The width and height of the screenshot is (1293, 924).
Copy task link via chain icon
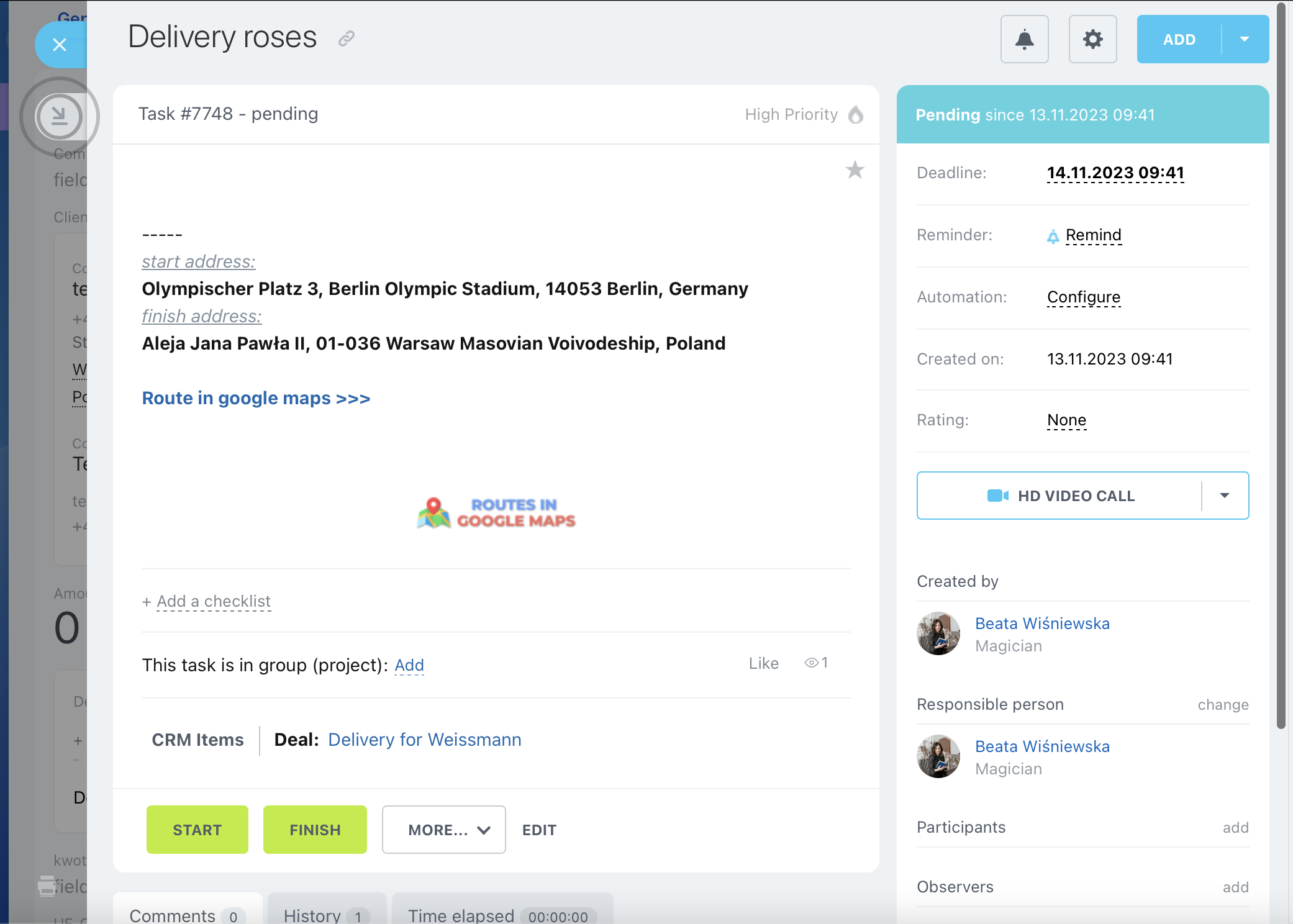pos(346,38)
